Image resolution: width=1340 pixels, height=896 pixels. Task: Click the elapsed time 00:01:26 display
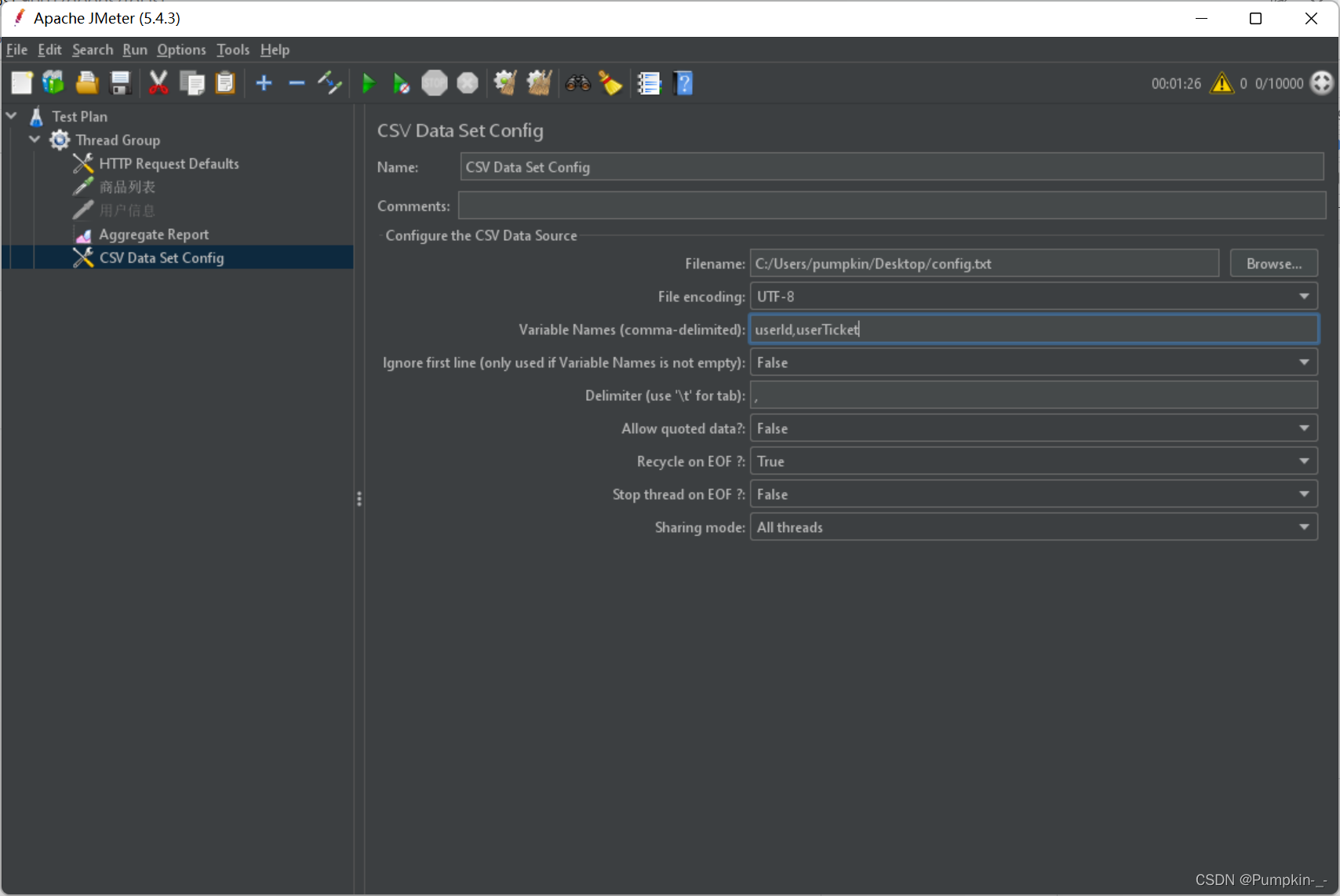coord(1176,83)
